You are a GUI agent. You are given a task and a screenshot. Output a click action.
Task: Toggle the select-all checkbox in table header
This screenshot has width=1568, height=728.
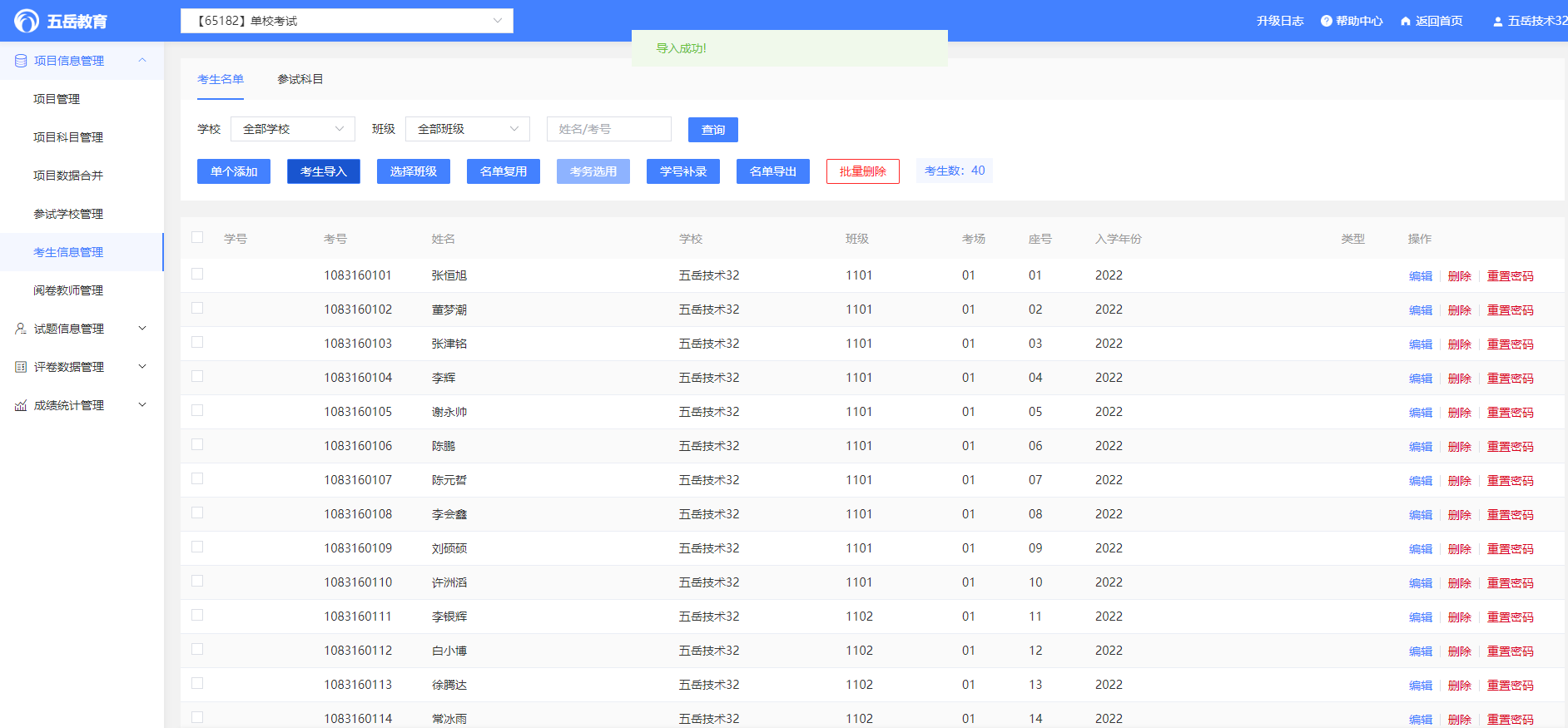197,238
